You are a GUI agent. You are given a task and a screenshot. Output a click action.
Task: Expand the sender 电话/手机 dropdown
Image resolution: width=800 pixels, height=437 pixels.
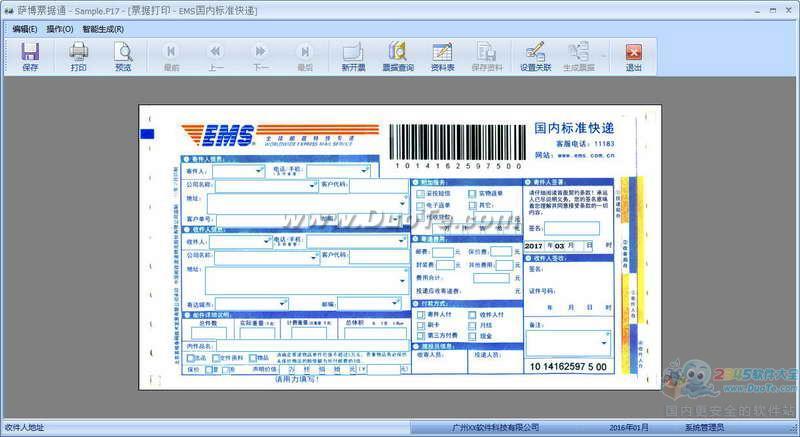[364, 171]
